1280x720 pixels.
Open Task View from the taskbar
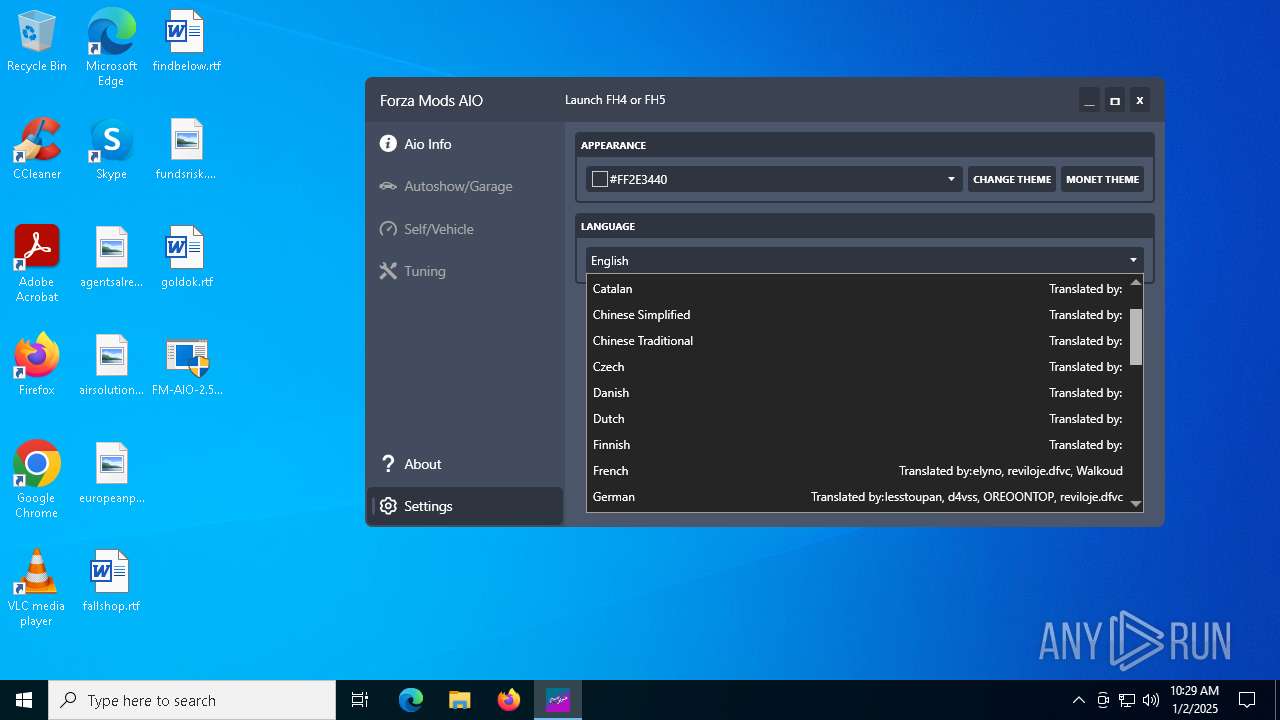coord(360,700)
